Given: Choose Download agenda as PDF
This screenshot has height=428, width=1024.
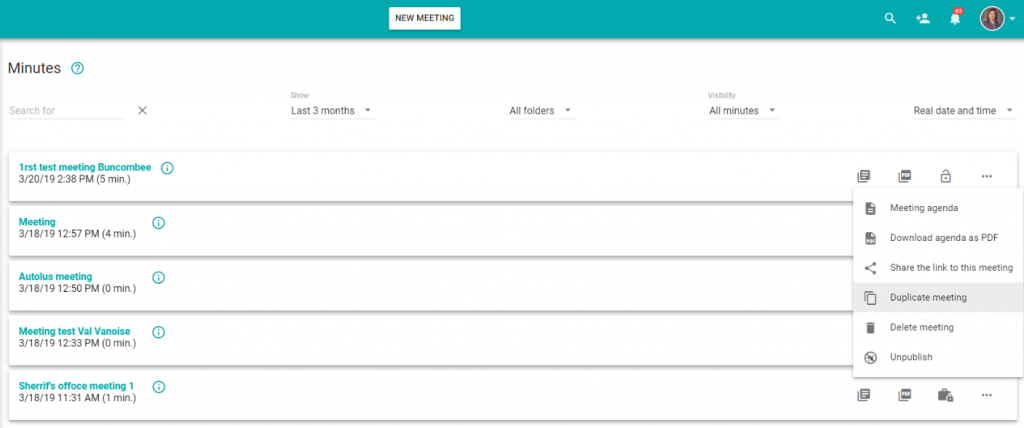Looking at the screenshot, I should click(x=943, y=238).
